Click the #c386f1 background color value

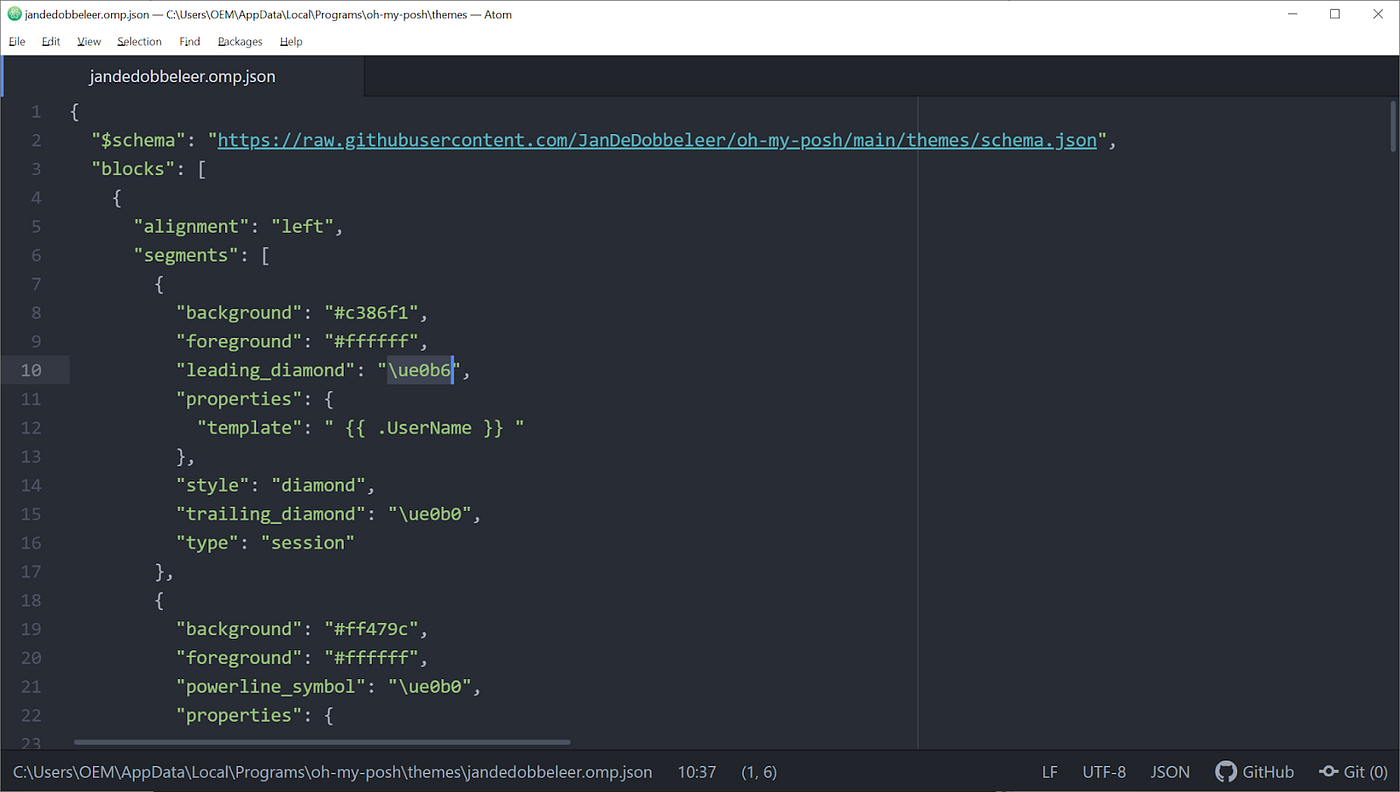click(x=371, y=312)
